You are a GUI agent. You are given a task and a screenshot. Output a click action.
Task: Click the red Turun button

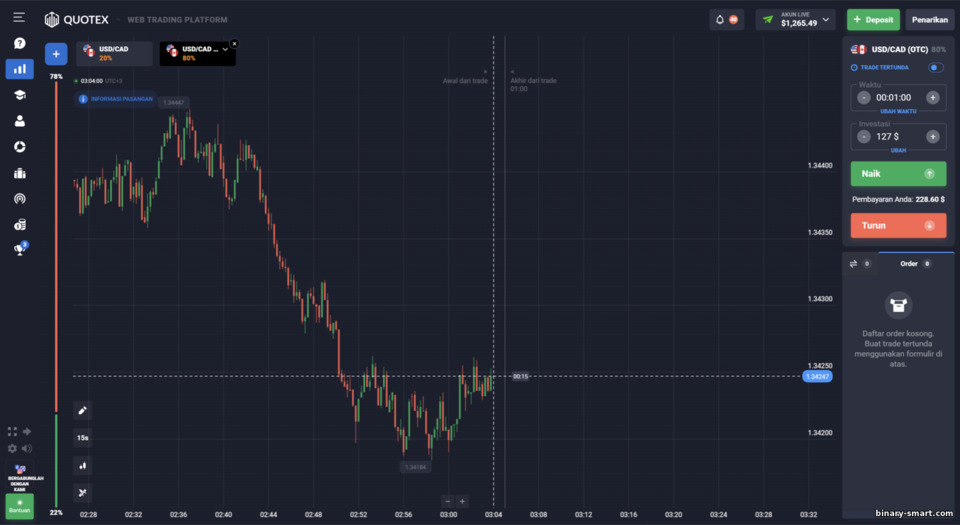898,225
